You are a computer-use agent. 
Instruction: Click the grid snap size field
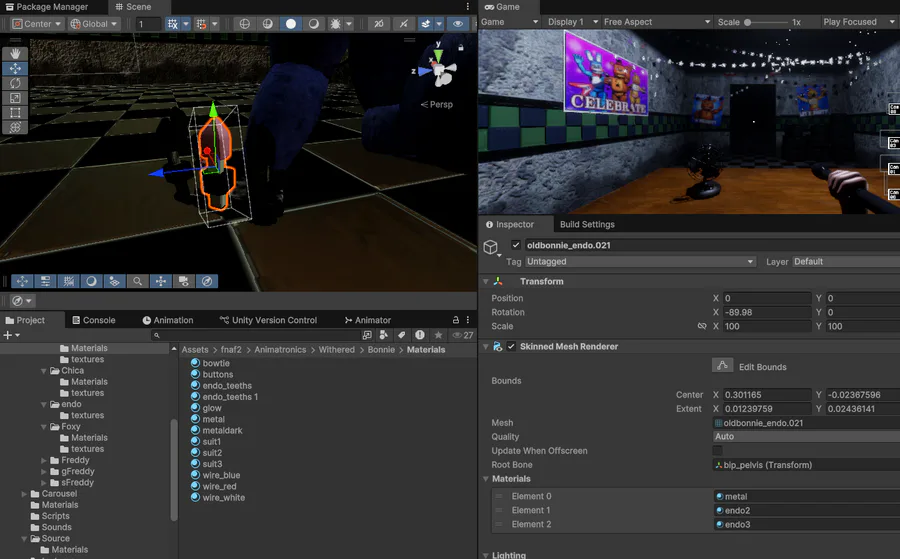(x=148, y=24)
